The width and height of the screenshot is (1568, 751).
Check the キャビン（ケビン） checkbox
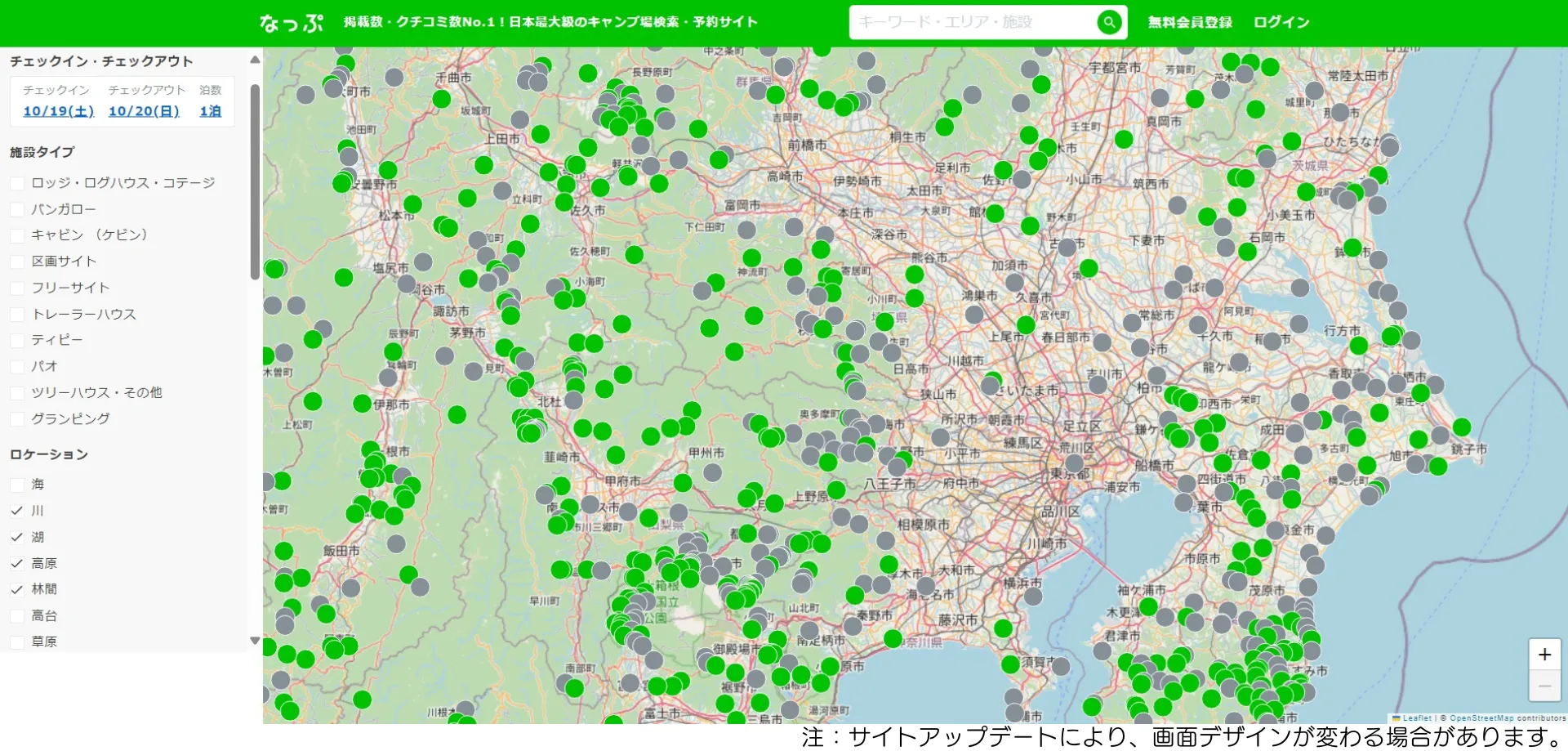17,235
